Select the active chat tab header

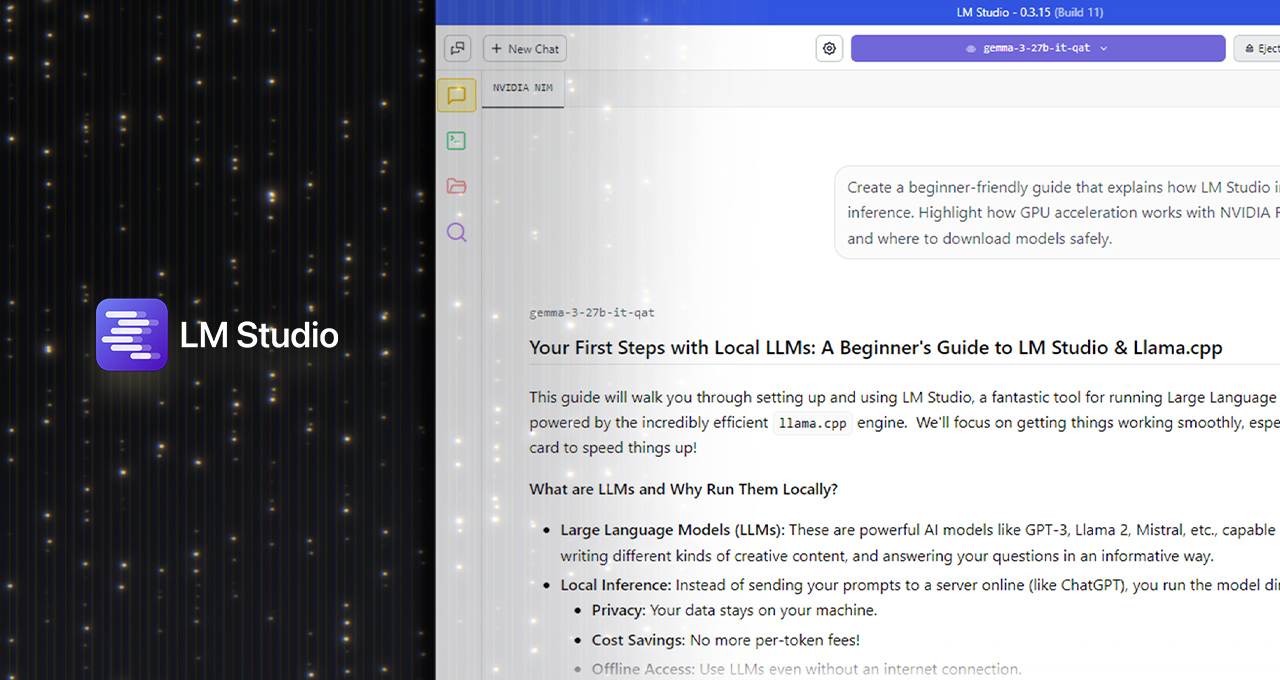pos(522,88)
